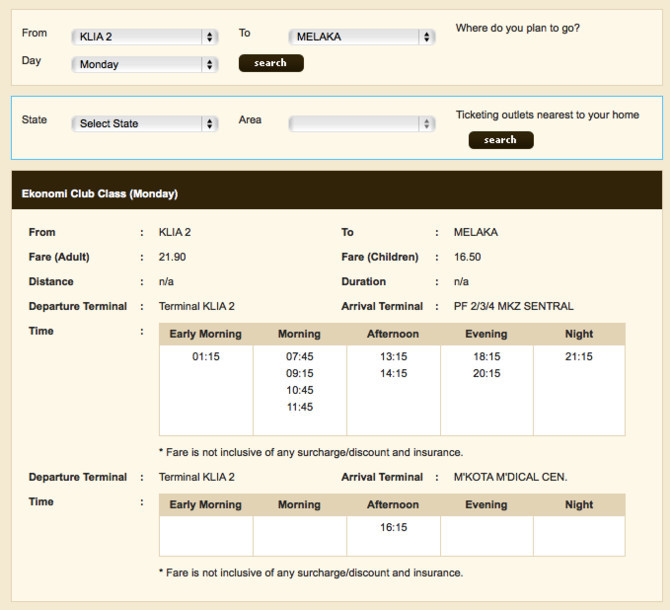Select the 14:15 afternoon departure

point(393,374)
